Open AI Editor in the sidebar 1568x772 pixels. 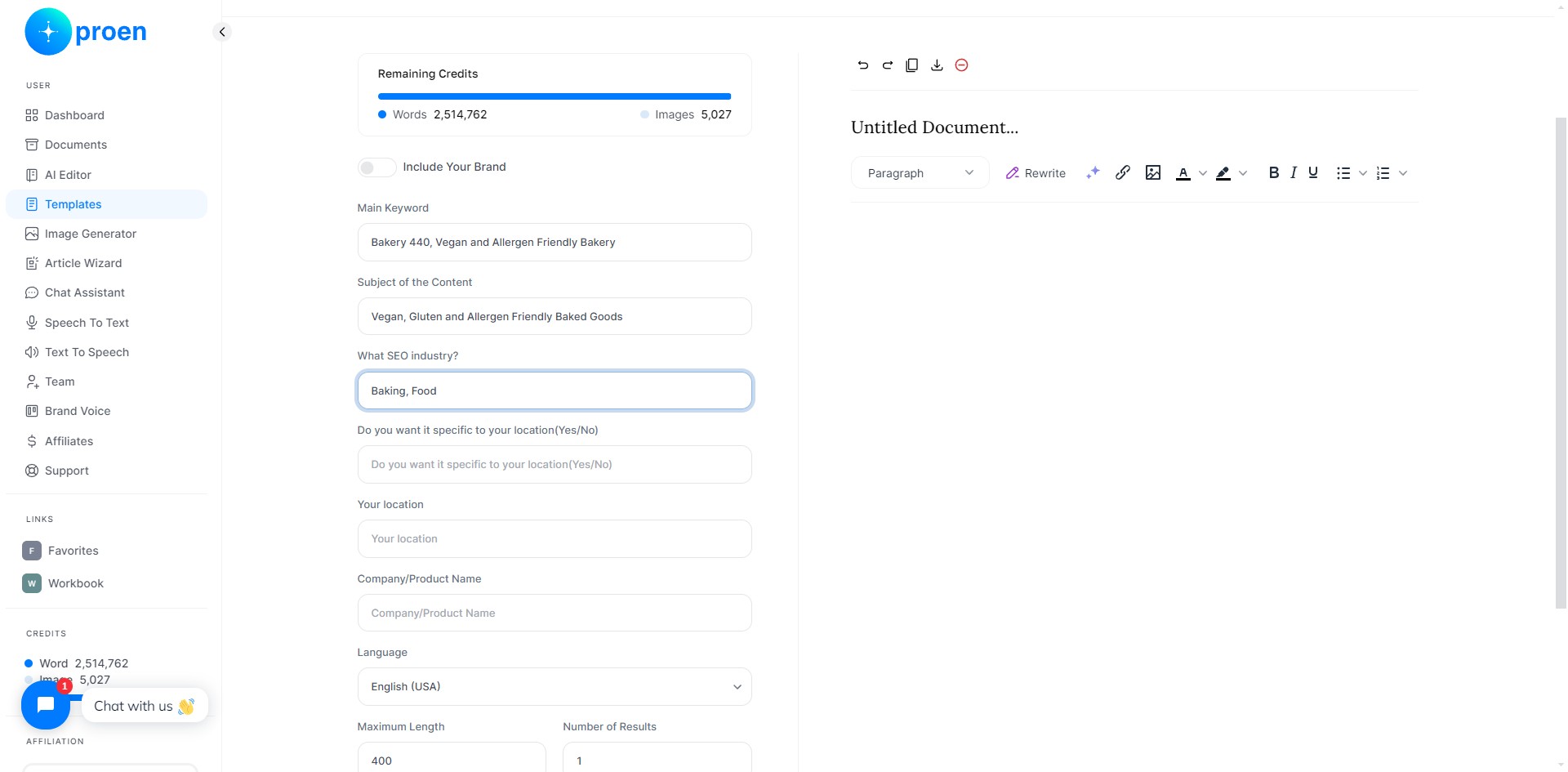click(x=107, y=175)
